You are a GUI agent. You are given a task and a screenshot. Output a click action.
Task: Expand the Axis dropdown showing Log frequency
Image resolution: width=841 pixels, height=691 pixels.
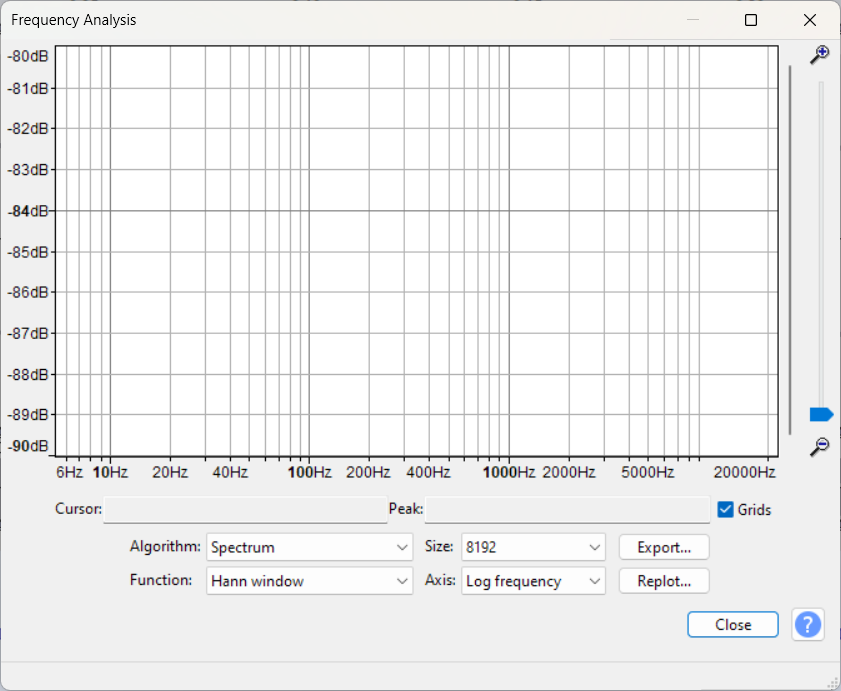coord(533,581)
